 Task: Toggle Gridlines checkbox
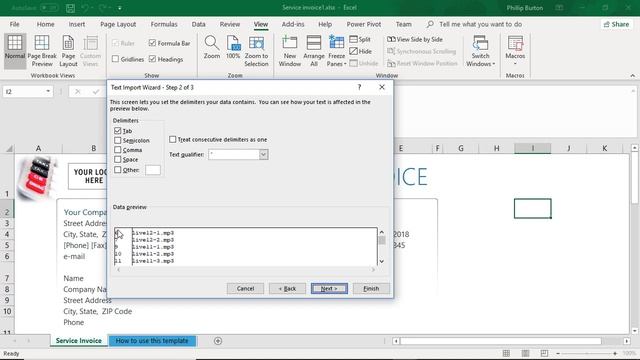pyautogui.click(x=116, y=59)
